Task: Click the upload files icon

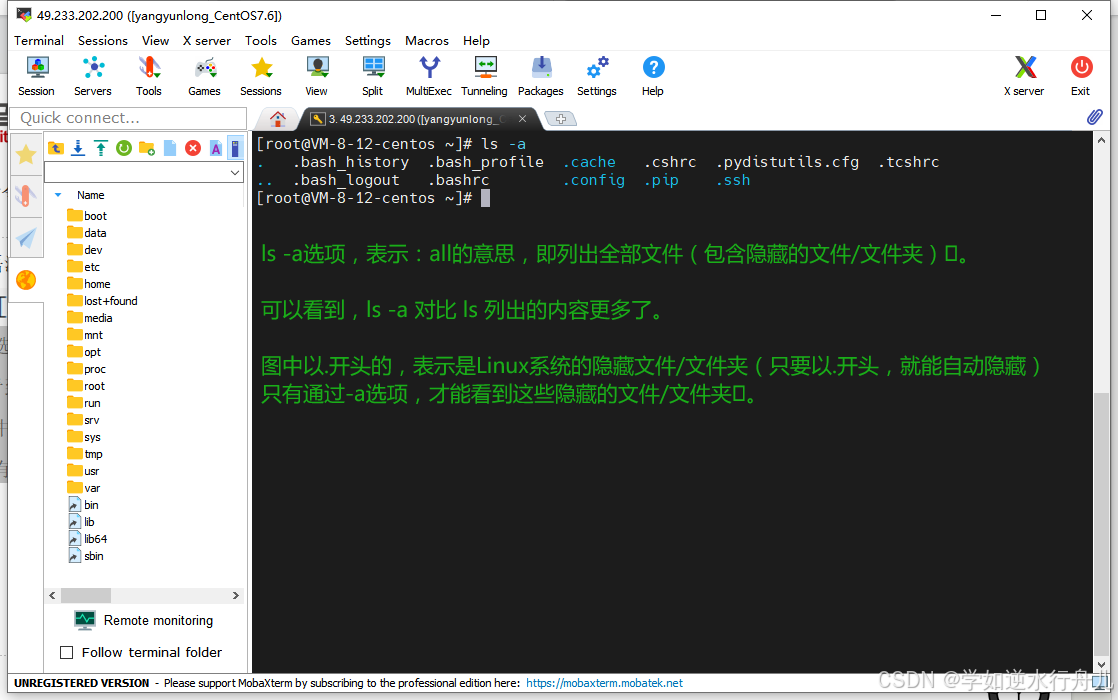Action: (101, 148)
